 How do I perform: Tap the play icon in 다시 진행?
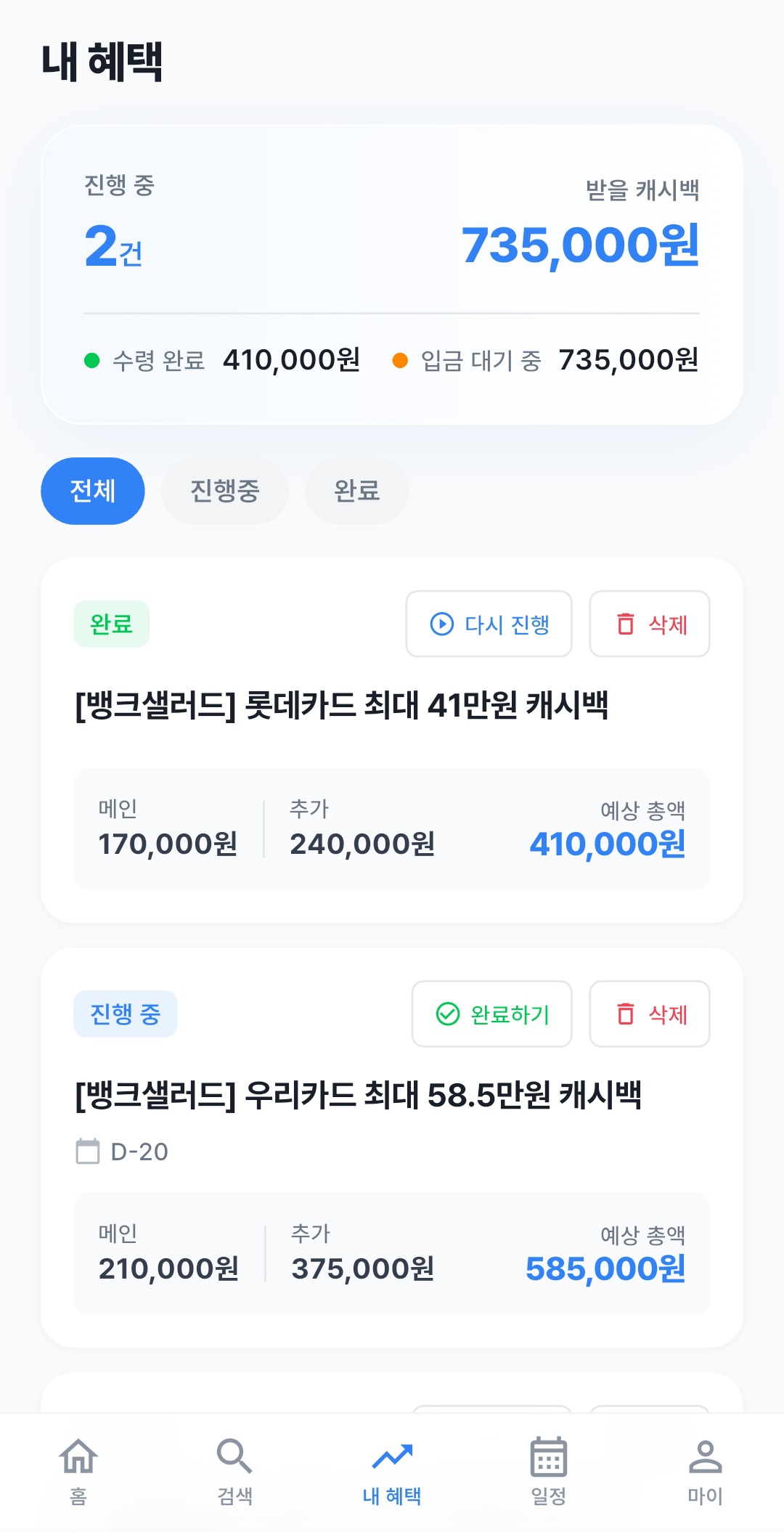441,624
